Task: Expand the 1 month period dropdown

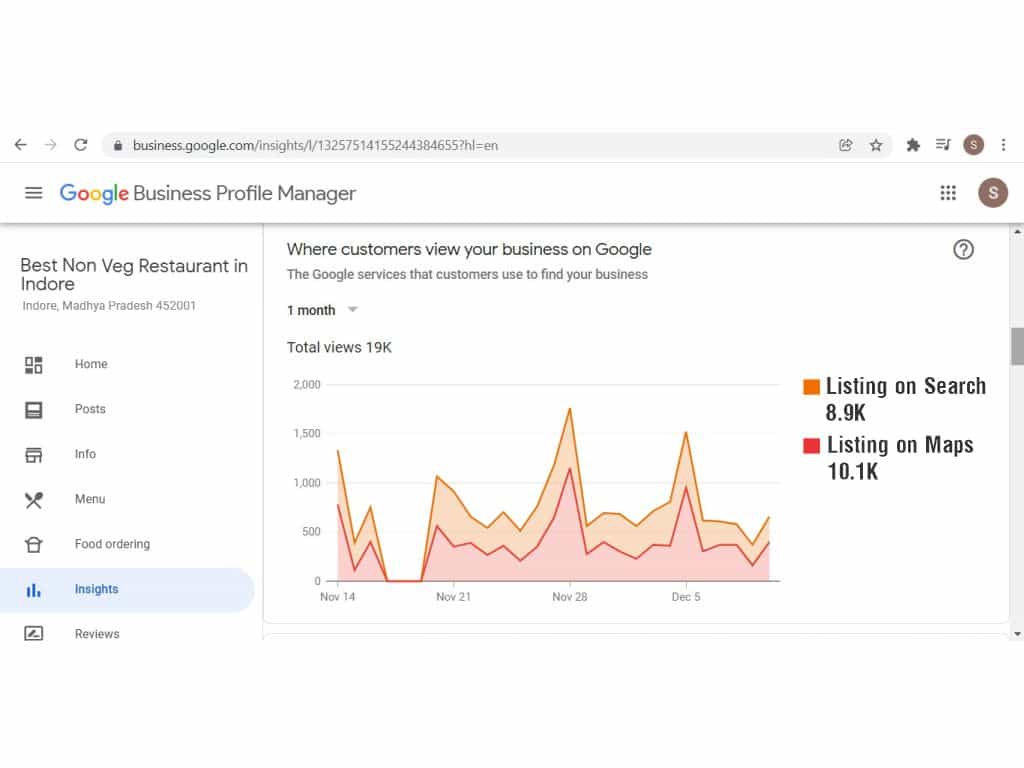Action: click(322, 310)
